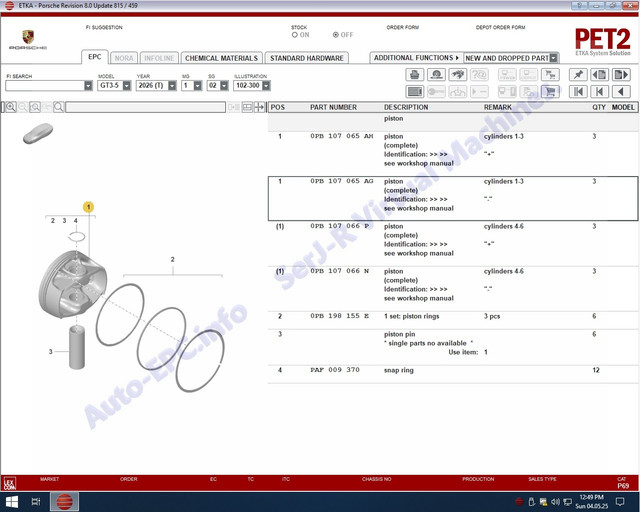This screenshot has width=640, height=512.
Task: Click the DESCRIPTION column header
Action: point(406,107)
